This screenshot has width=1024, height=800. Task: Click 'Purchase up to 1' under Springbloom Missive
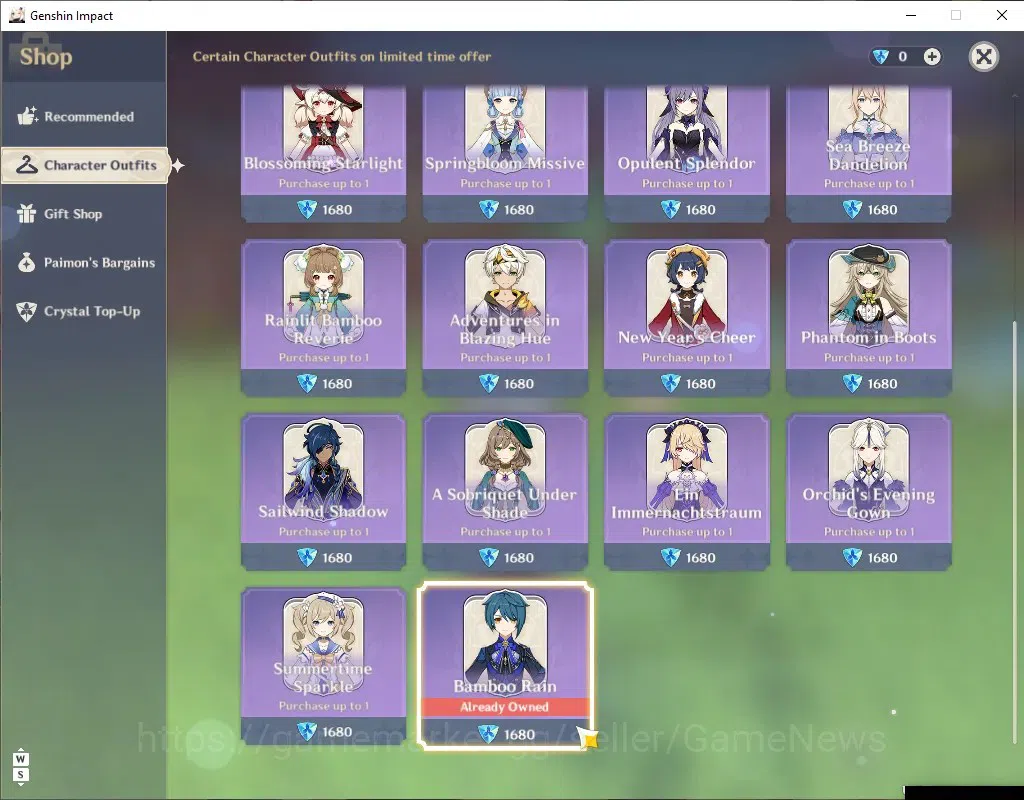coord(505,184)
